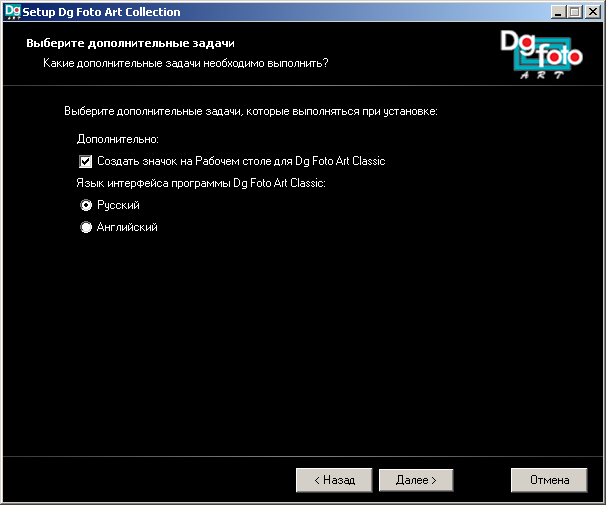Minimize the Setup Dg Foto Art window
The width and height of the screenshot is (606, 505).
tap(557, 12)
